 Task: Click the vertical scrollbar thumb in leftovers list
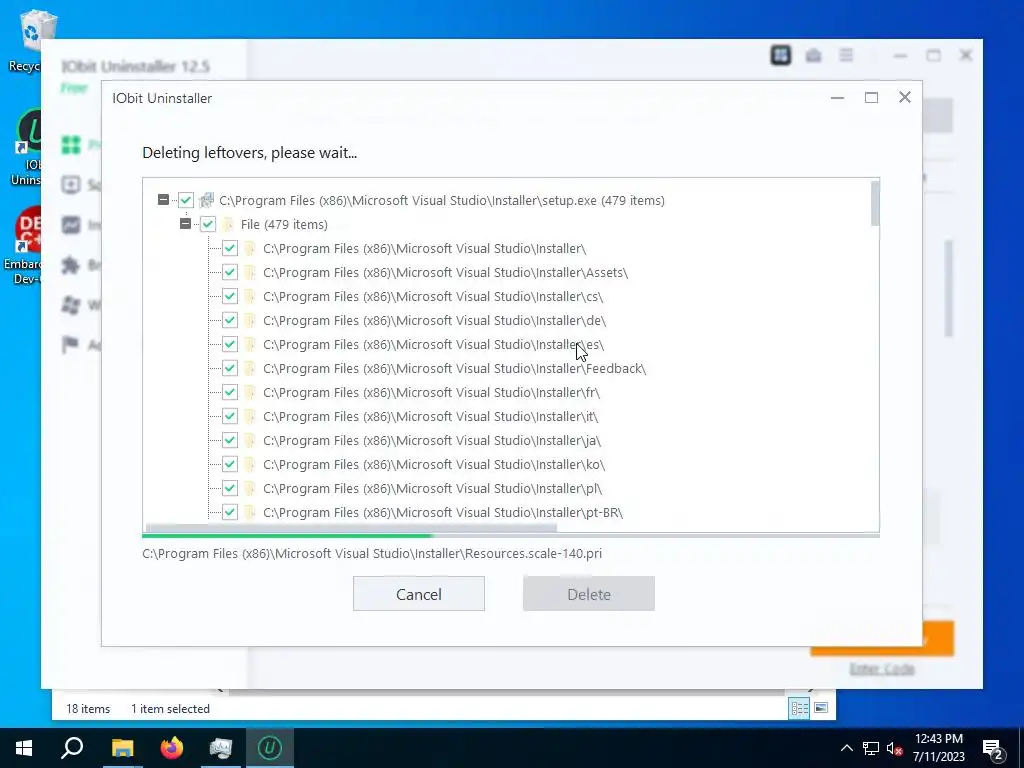coord(875,204)
